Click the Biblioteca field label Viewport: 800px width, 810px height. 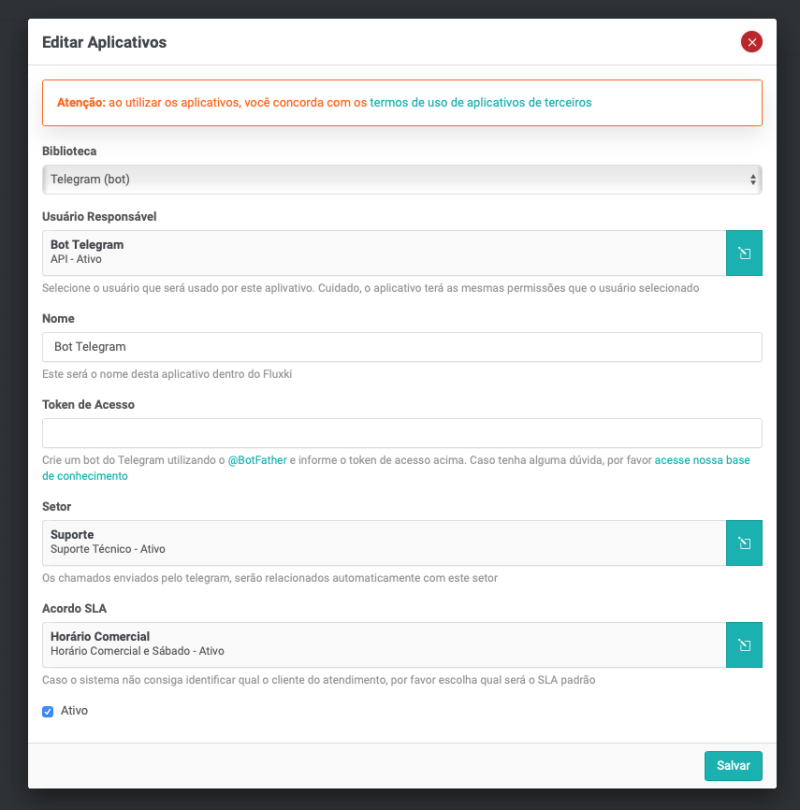[69, 151]
